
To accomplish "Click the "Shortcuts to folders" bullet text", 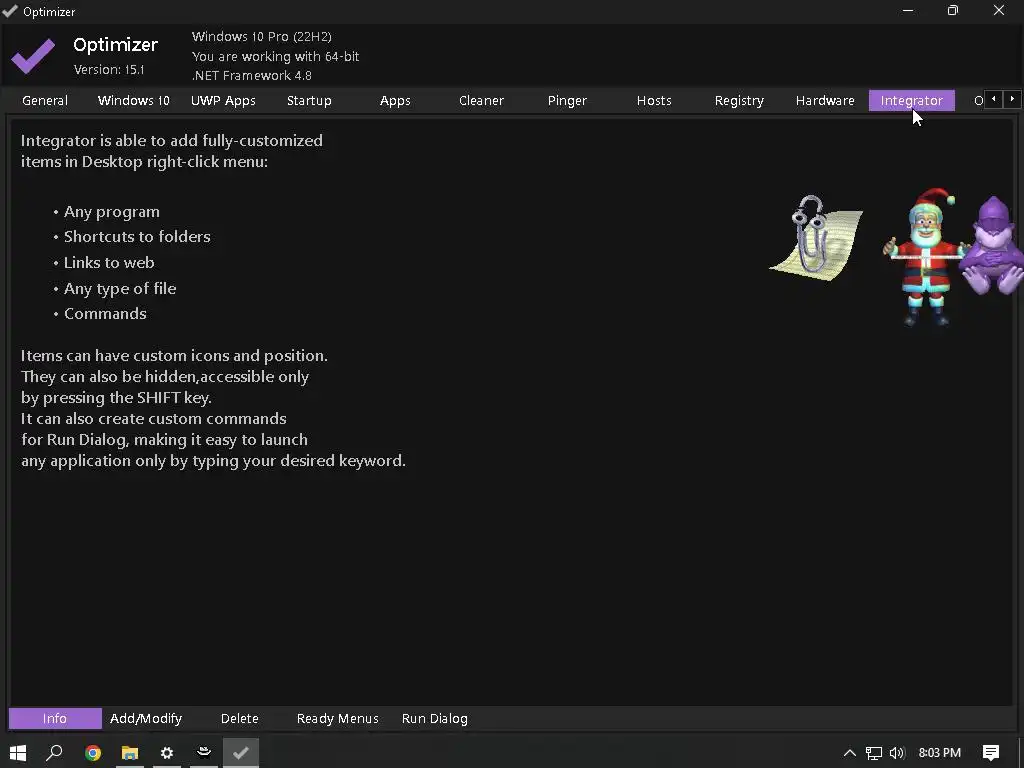I will tap(137, 236).
